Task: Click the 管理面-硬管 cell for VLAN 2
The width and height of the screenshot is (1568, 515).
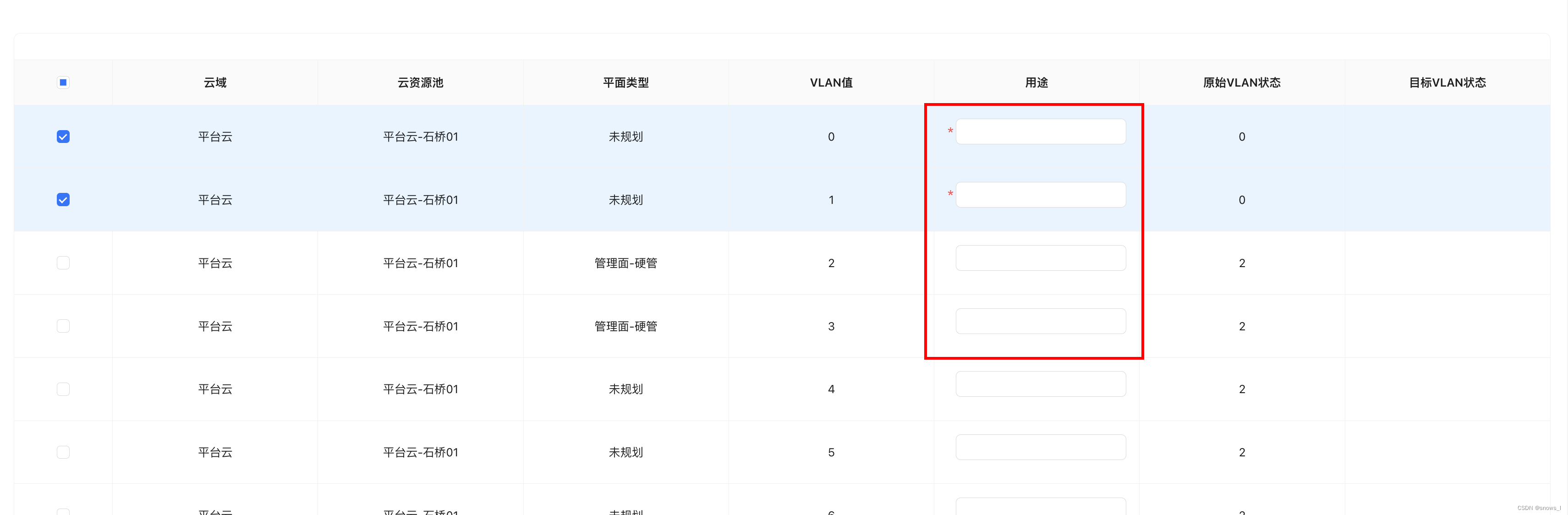Action: tap(626, 263)
